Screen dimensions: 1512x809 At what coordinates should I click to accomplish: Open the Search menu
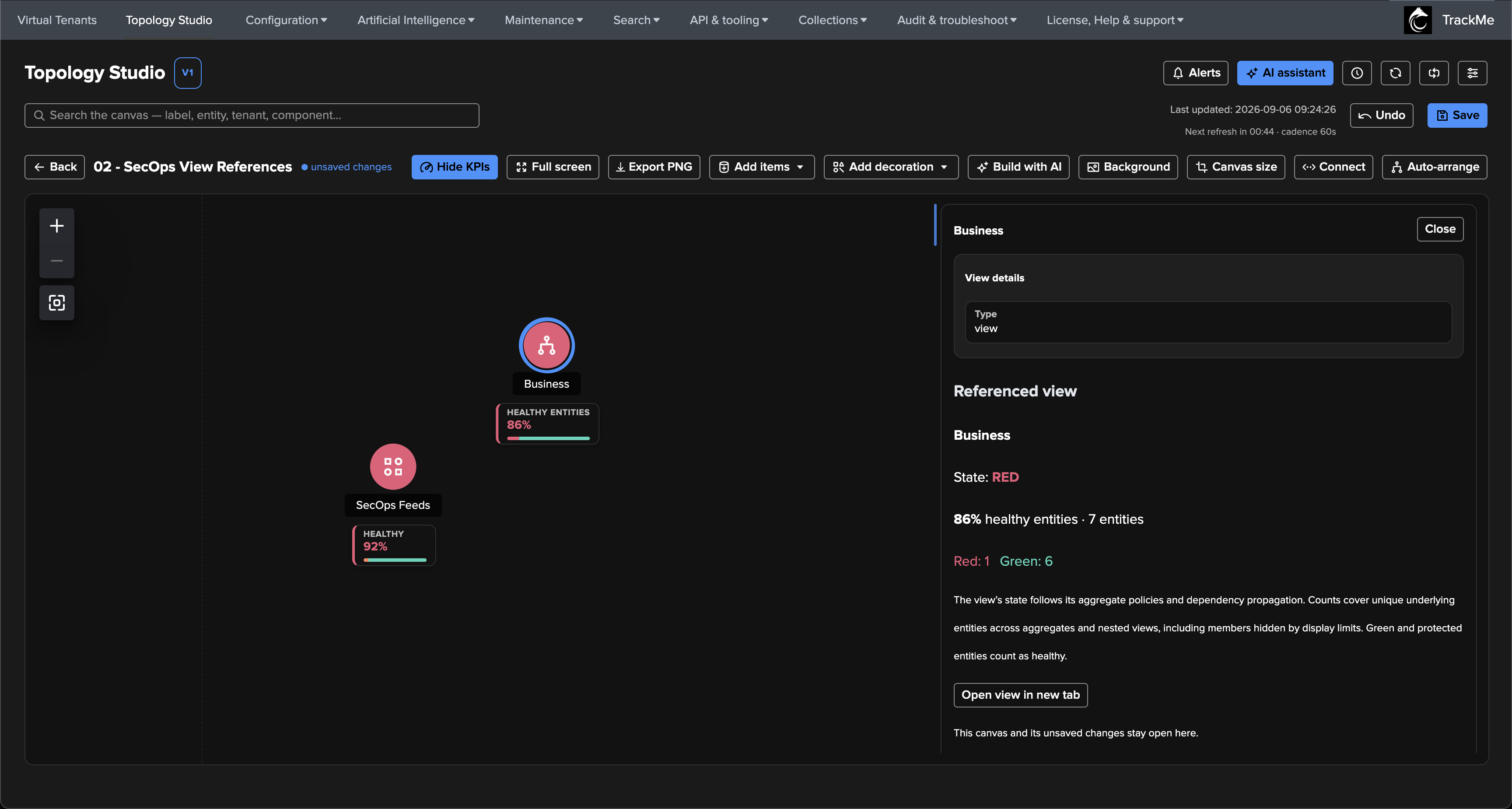pyautogui.click(x=636, y=20)
